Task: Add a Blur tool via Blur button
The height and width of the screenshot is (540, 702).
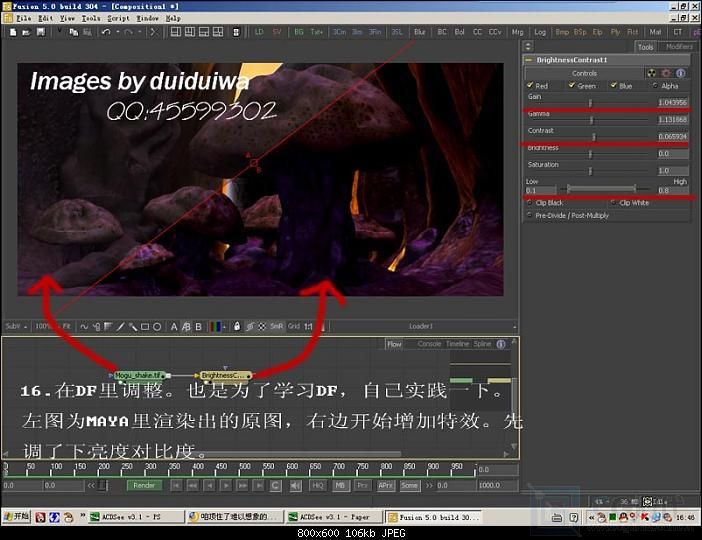Action: coord(419,32)
